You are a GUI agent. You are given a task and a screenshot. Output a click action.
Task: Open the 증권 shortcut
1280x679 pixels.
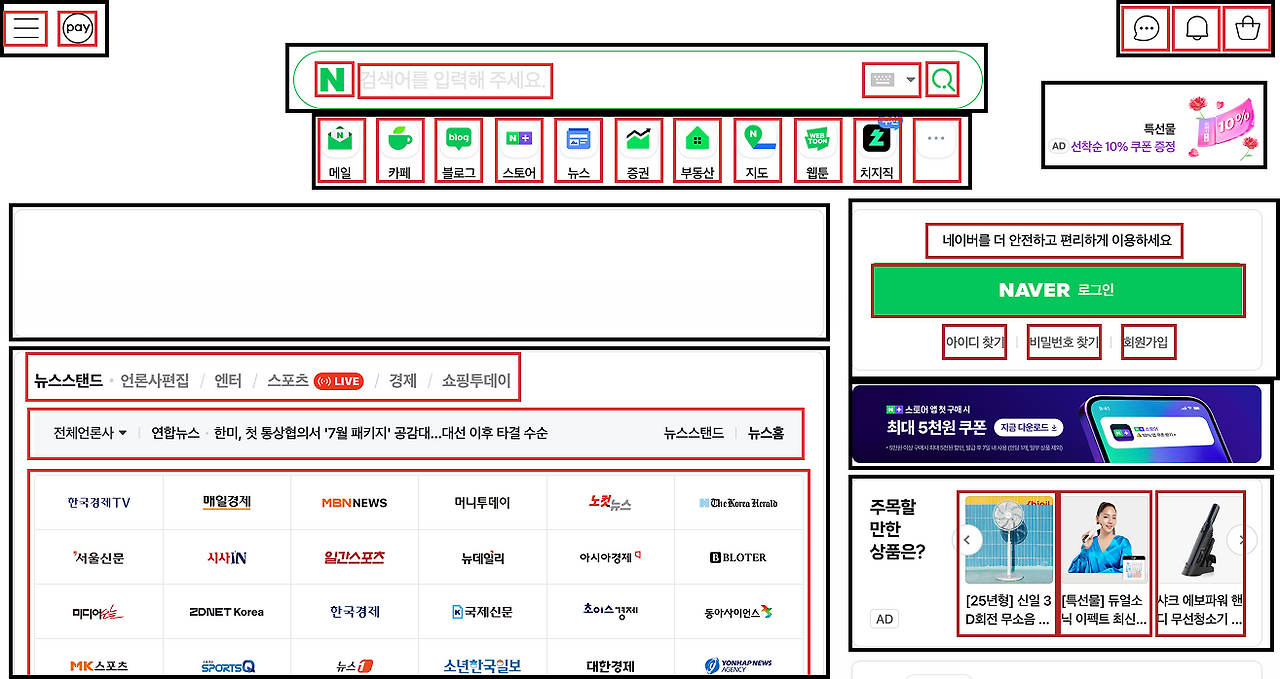coord(638,150)
